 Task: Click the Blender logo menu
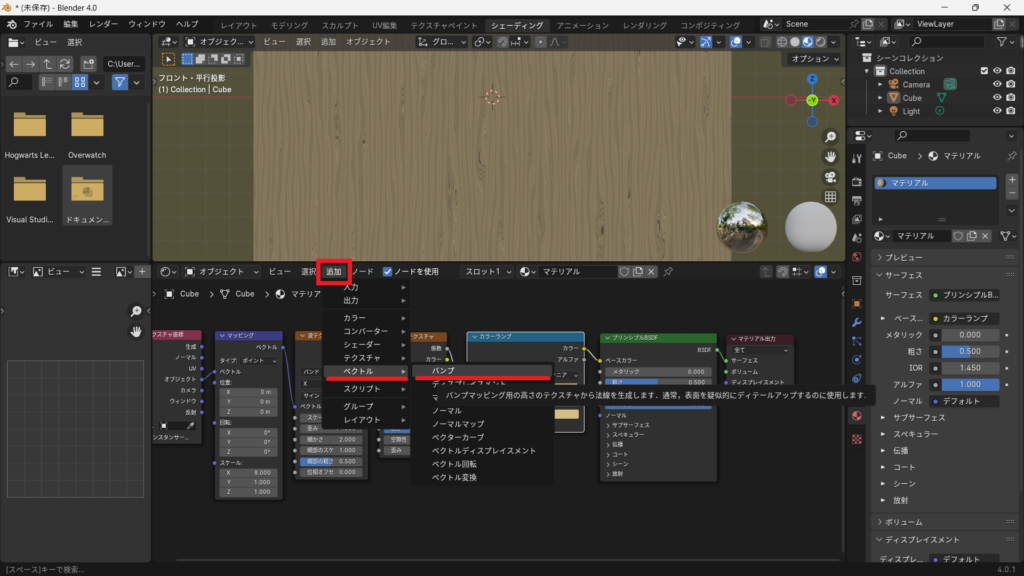pyautogui.click(x=12, y=24)
